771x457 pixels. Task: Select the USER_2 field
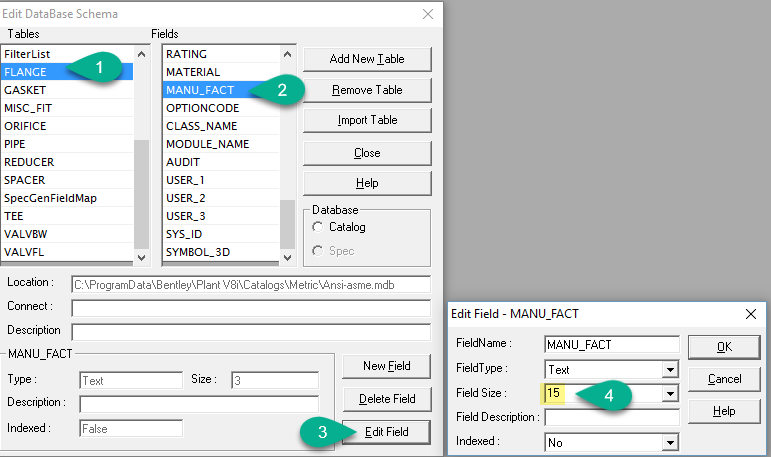coord(221,198)
